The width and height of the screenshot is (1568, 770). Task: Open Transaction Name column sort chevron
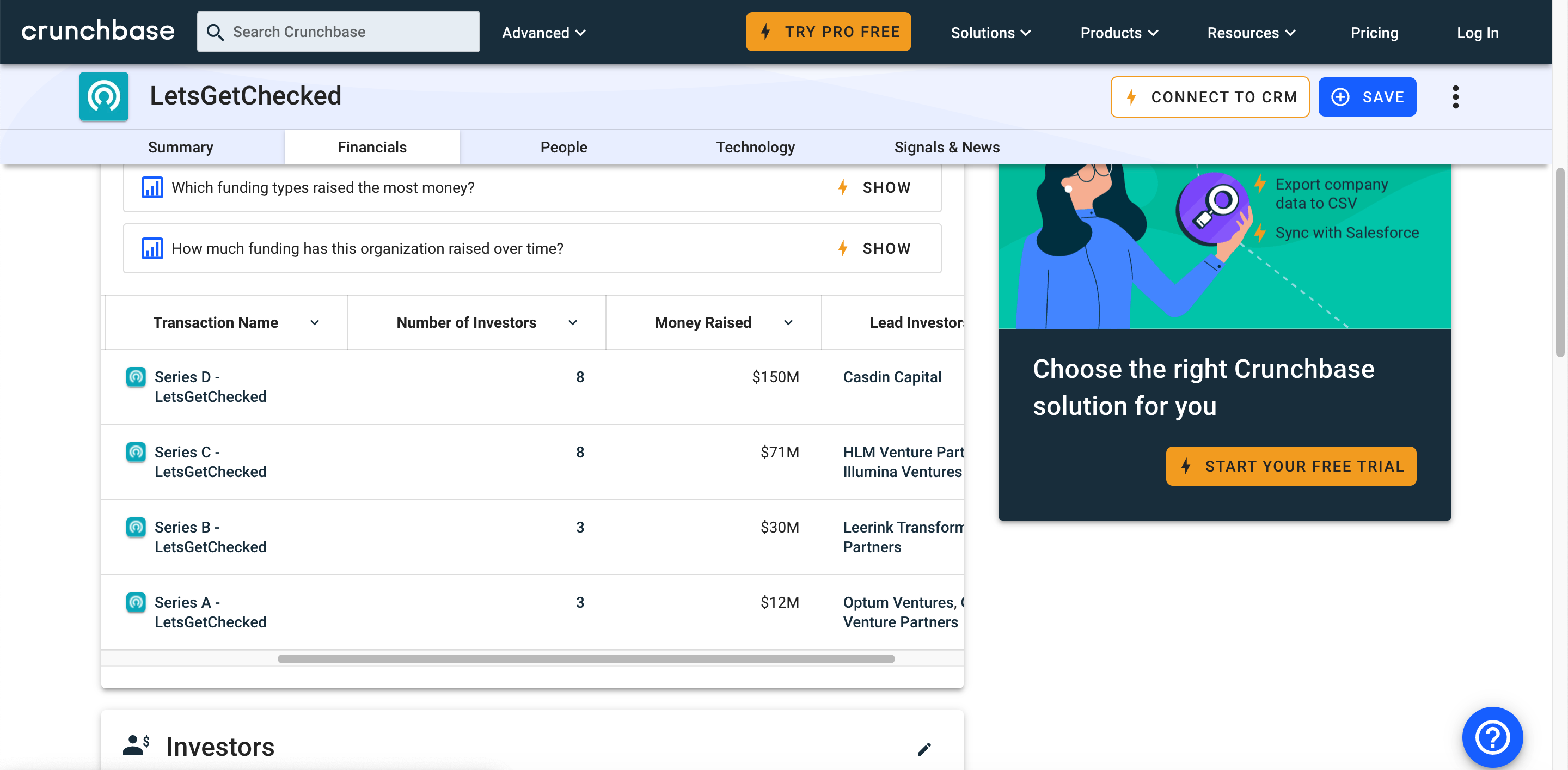coord(315,322)
